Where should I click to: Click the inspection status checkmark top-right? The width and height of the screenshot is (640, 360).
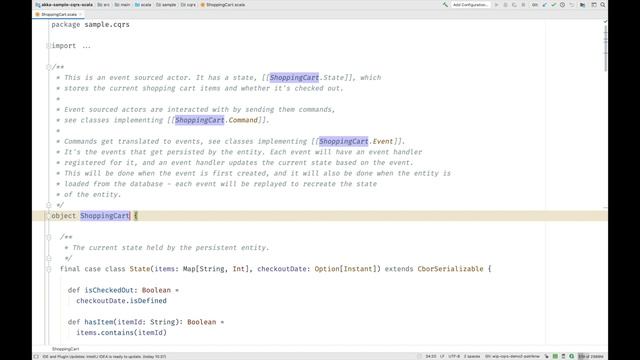tap(605, 22)
